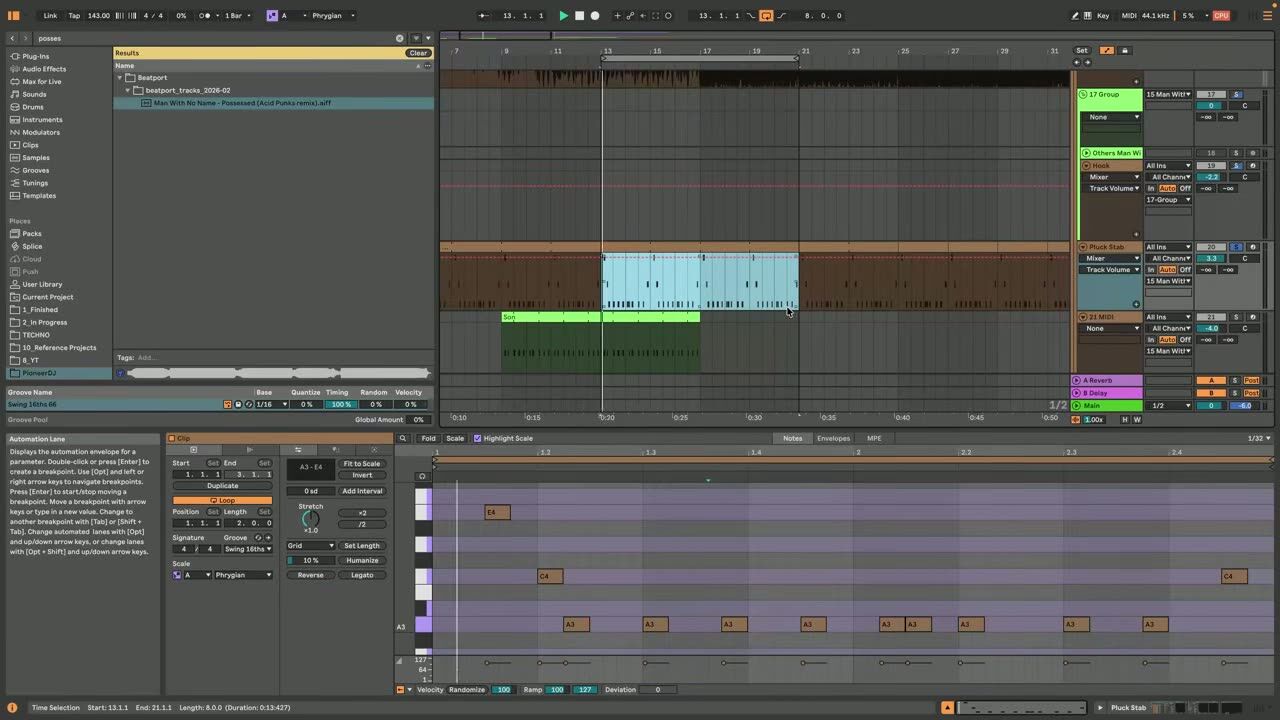Toggle clip scale icon in Scale section
The height and width of the screenshot is (720, 1280).
point(177,575)
